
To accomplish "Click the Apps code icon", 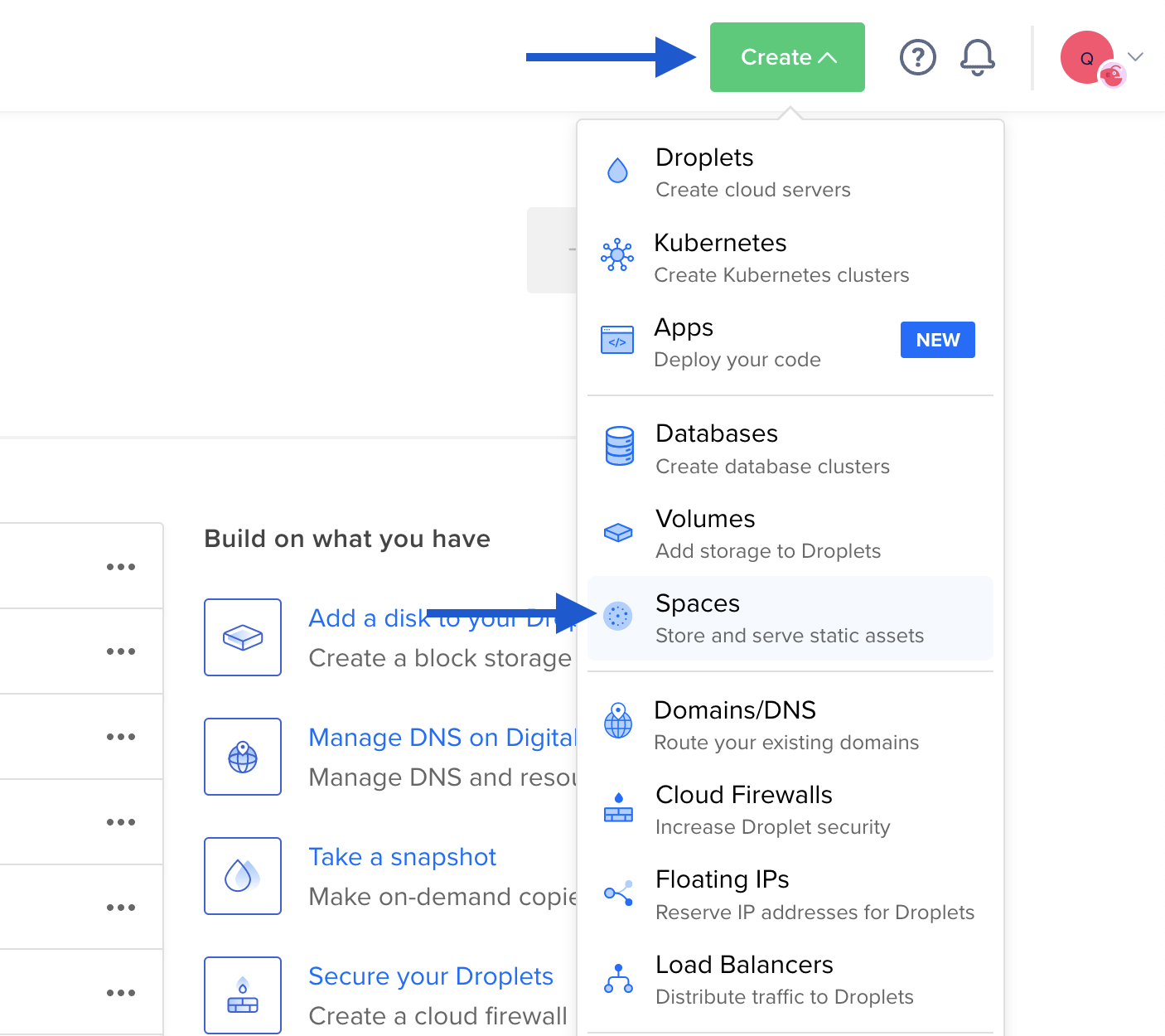I will pos(617,340).
